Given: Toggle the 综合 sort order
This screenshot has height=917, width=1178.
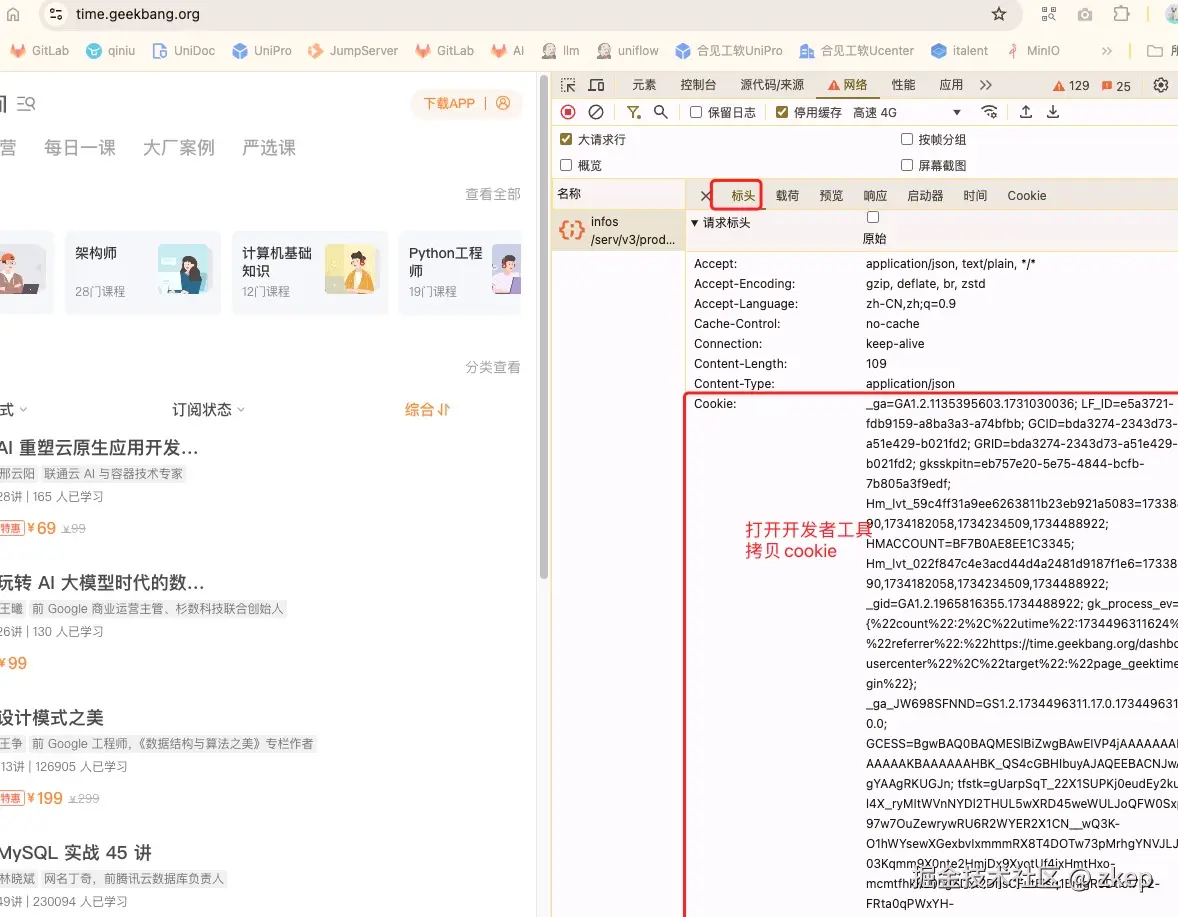Looking at the screenshot, I should tap(427, 409).
